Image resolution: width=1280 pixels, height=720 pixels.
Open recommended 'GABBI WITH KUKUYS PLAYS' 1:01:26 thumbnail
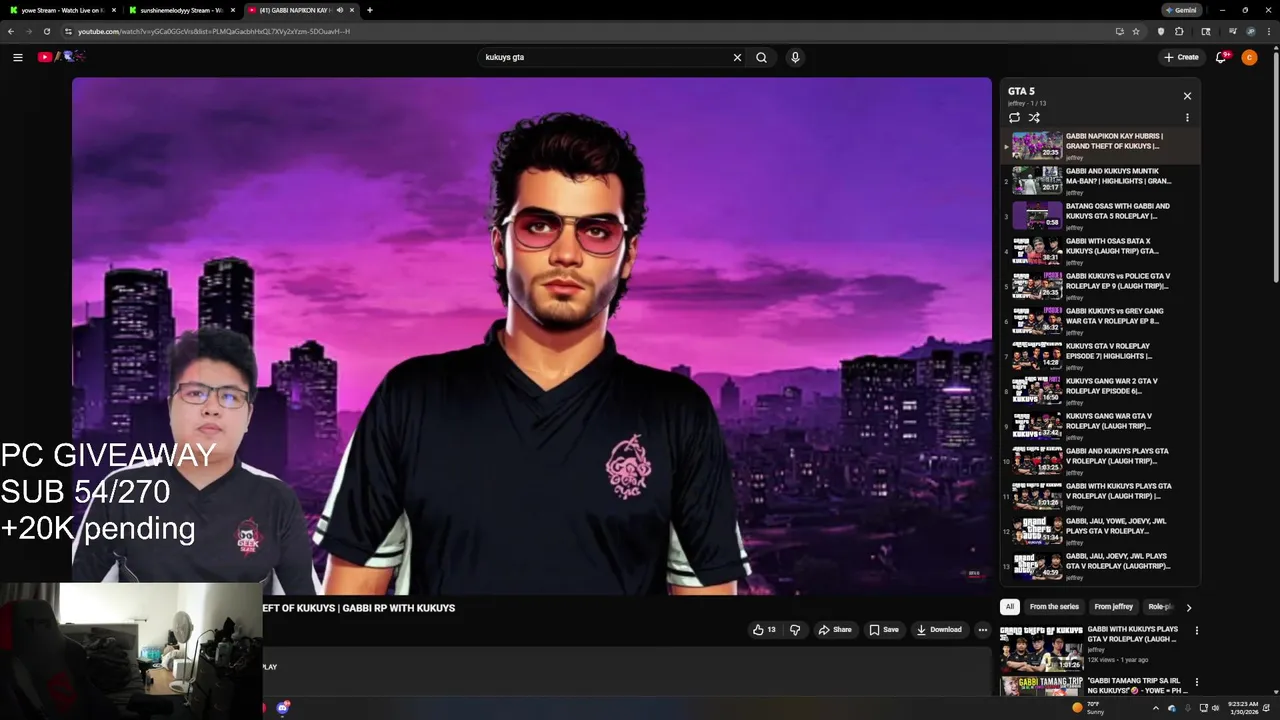click(x=1041, y=647)
